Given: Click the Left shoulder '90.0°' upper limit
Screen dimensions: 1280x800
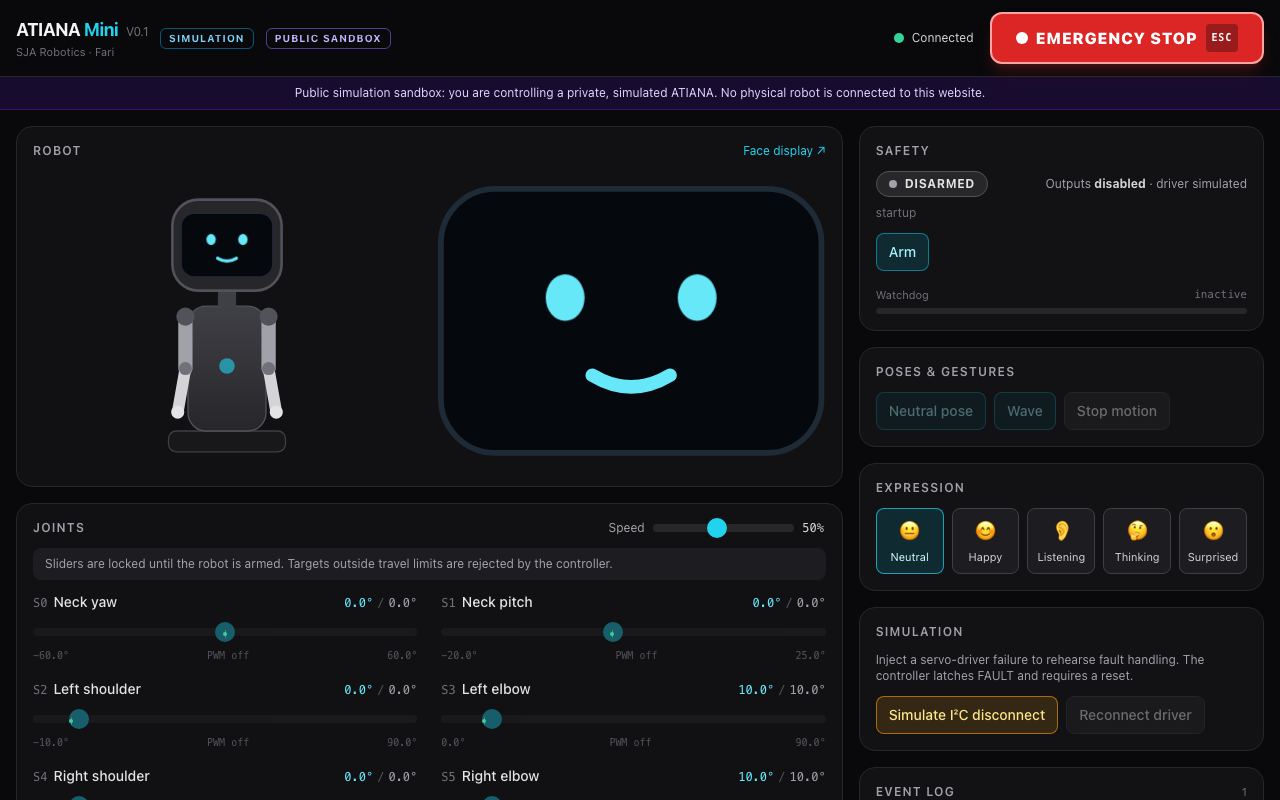Looking at the screenshot, I should pos(402,743).
